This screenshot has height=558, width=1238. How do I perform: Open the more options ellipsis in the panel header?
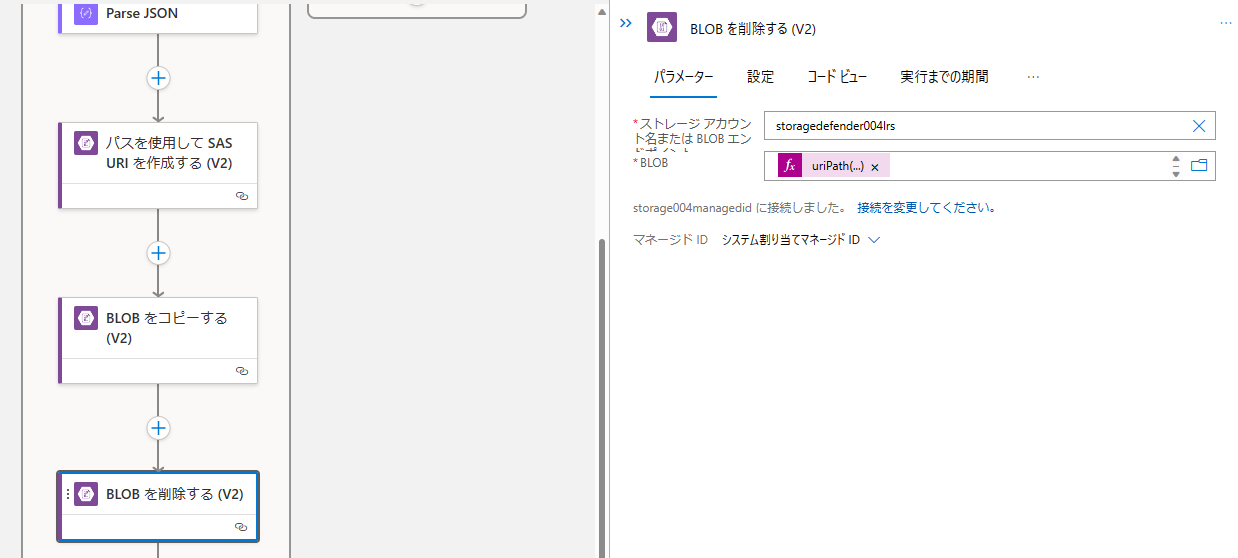[x=1225, y=22]
